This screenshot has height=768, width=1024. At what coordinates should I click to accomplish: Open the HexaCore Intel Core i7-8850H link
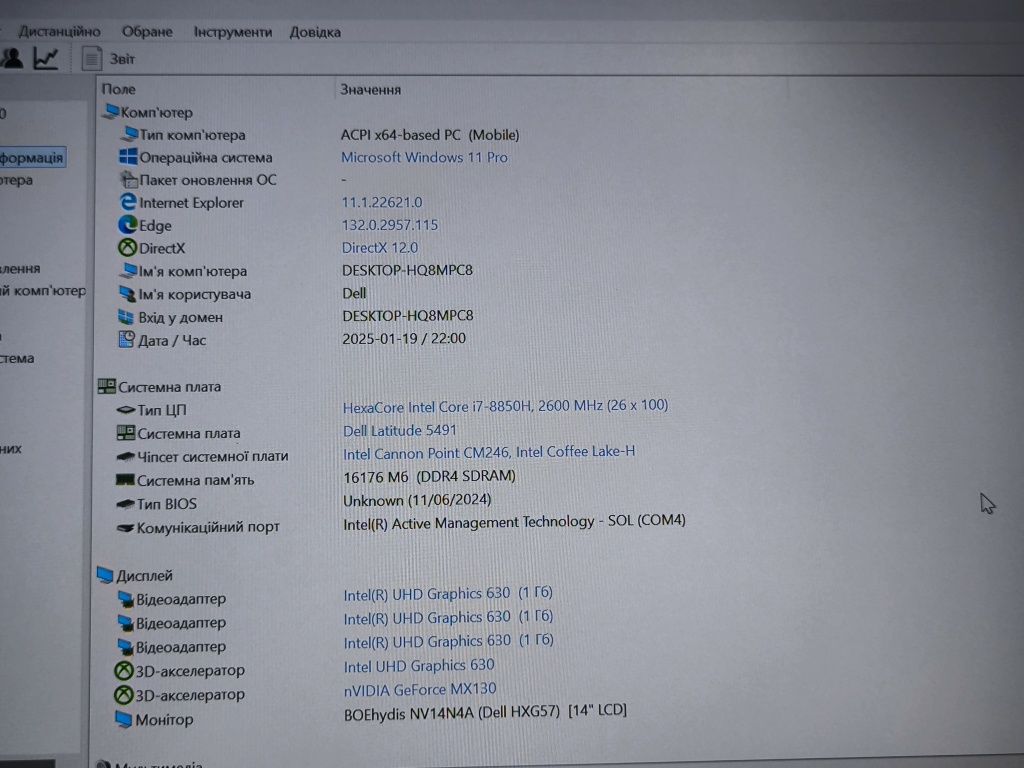pyautogui.click(x=505, y=406)
